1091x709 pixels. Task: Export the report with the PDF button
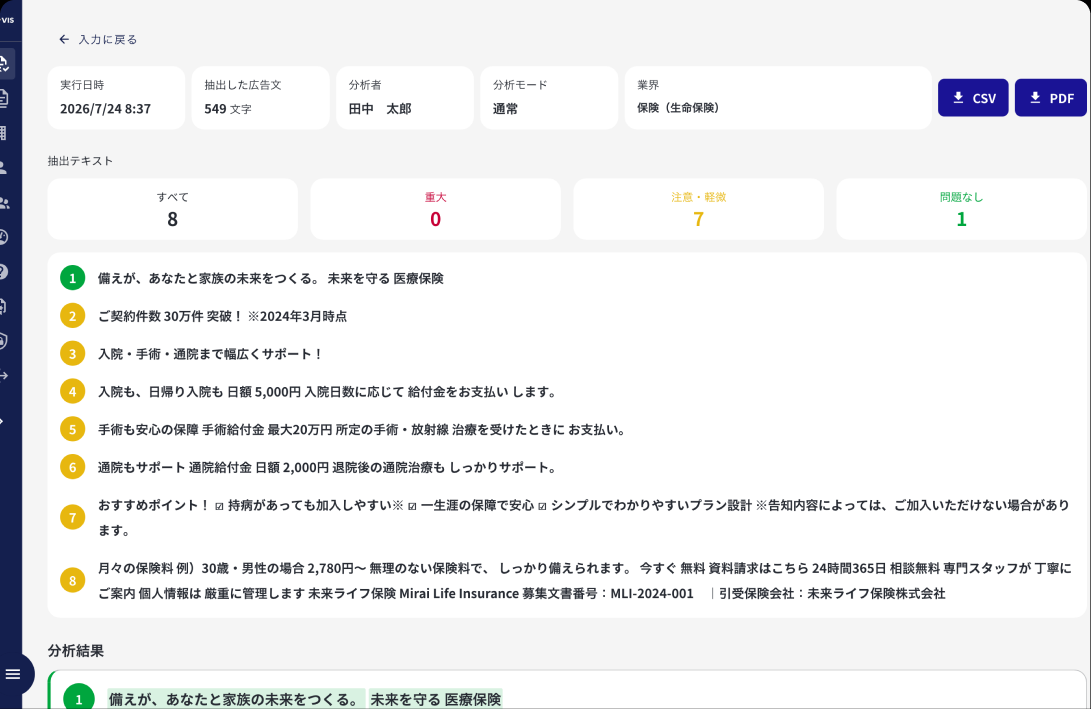coord(1051,98)
